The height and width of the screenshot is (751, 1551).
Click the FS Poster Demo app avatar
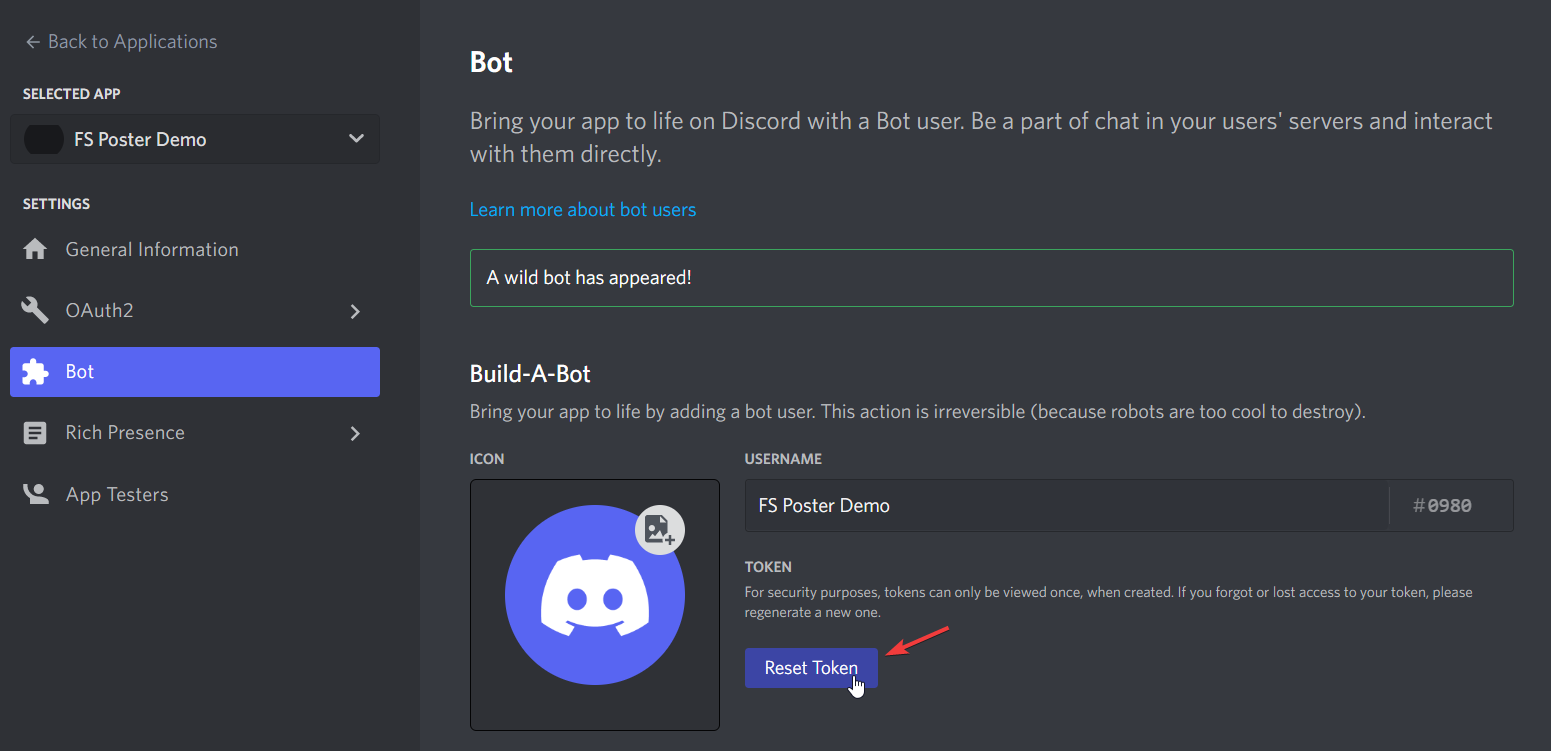pyautogui.click(x=44, y=139)
